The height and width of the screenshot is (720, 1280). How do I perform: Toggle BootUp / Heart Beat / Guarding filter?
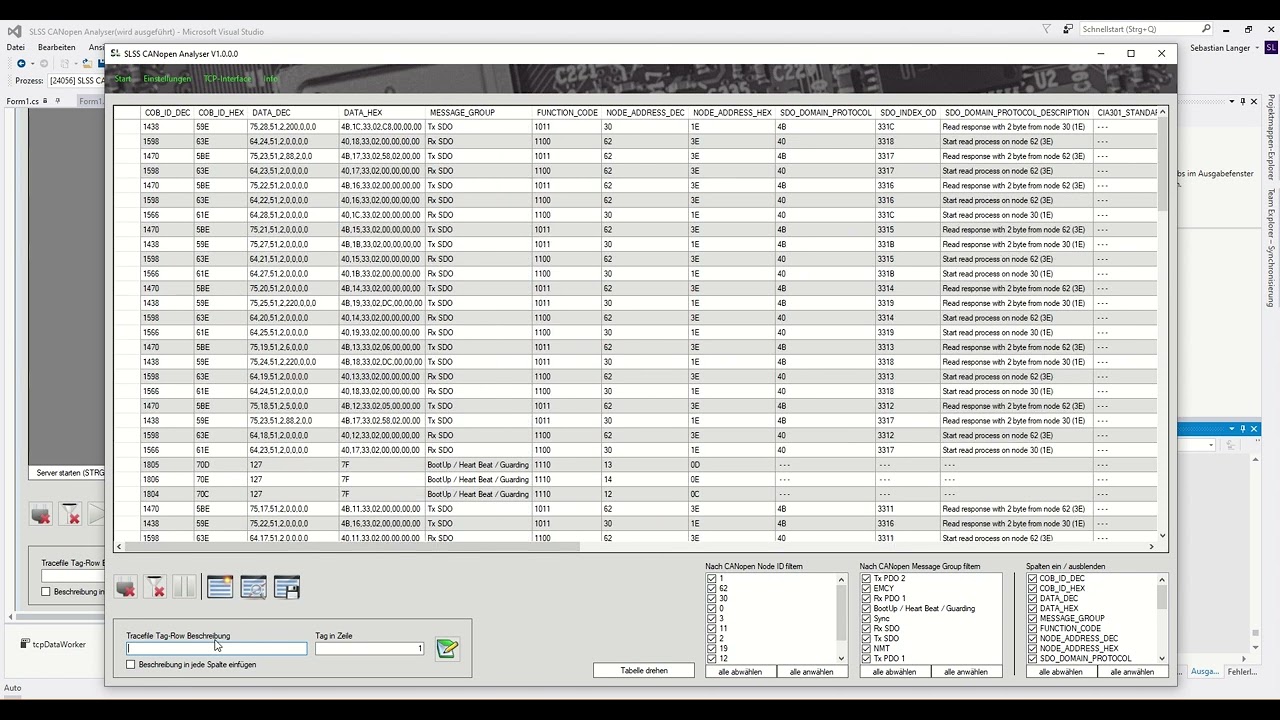pyautogui.click(x=866, y=608)
